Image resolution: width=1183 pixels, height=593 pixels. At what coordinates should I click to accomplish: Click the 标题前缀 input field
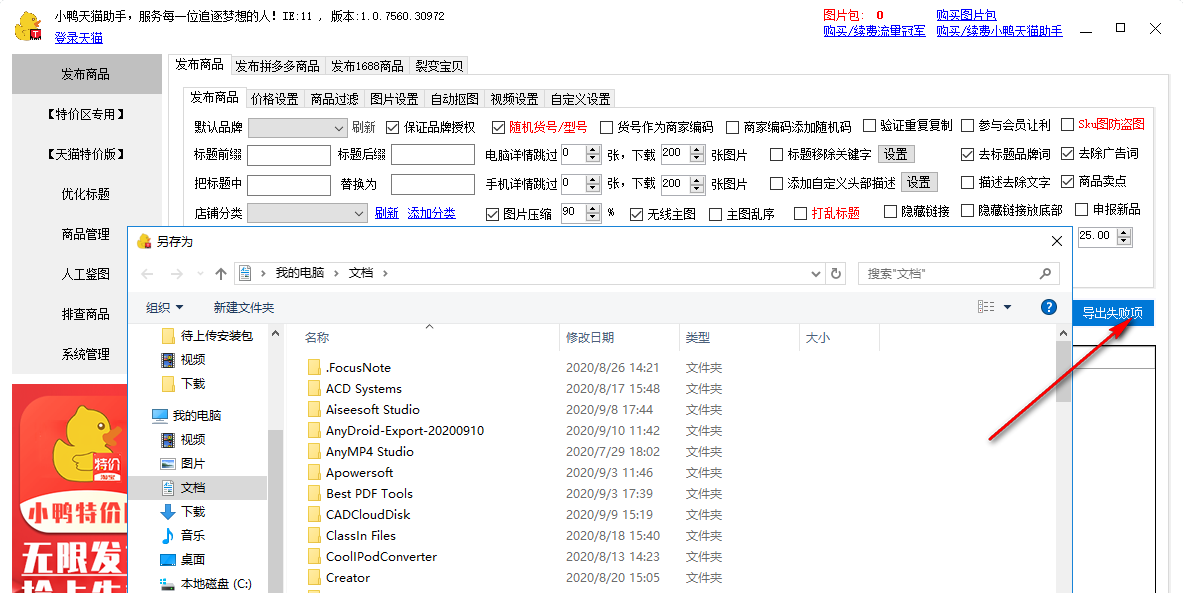[x=289, y=155]
